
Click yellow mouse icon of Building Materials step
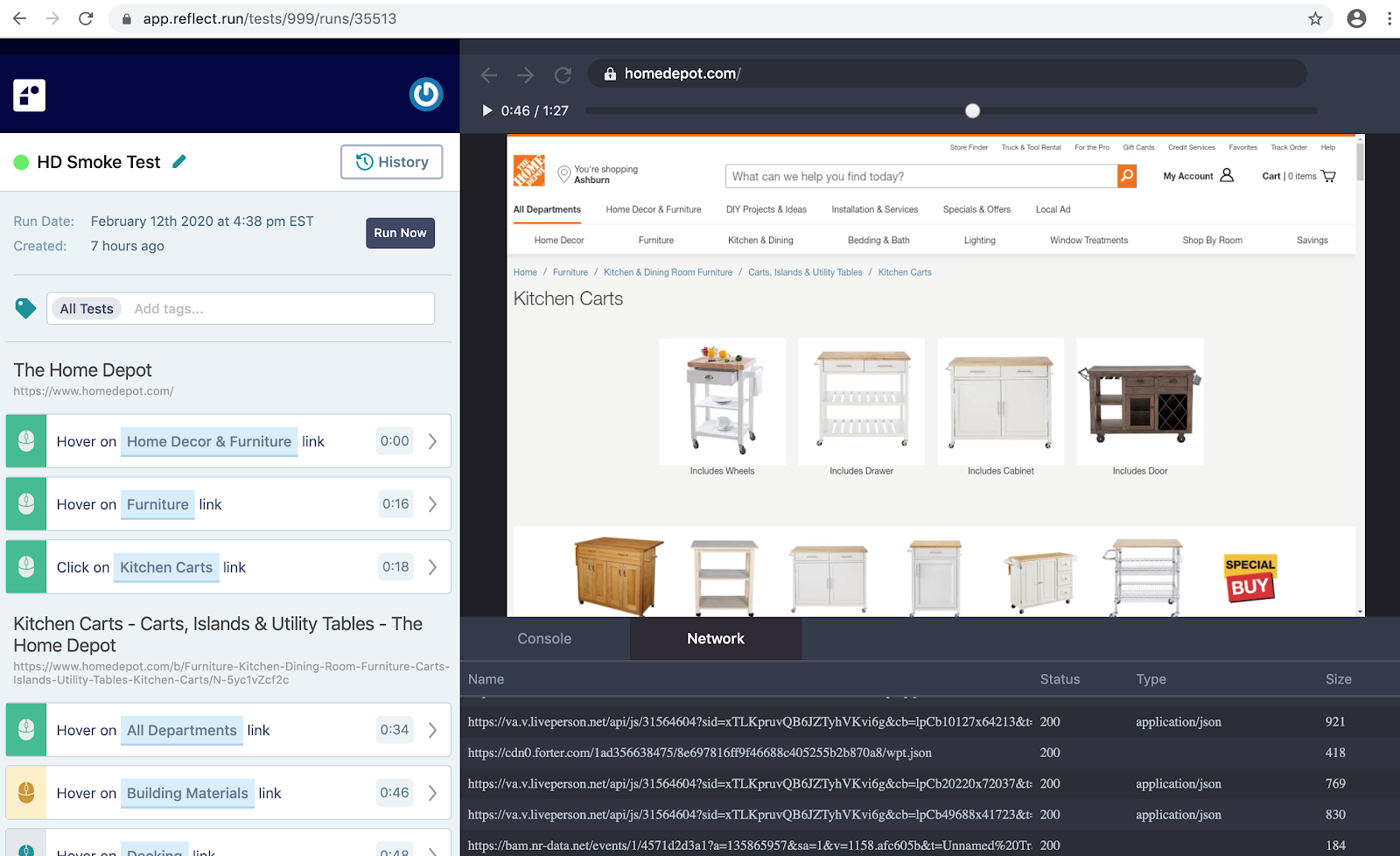coord(26,793)
